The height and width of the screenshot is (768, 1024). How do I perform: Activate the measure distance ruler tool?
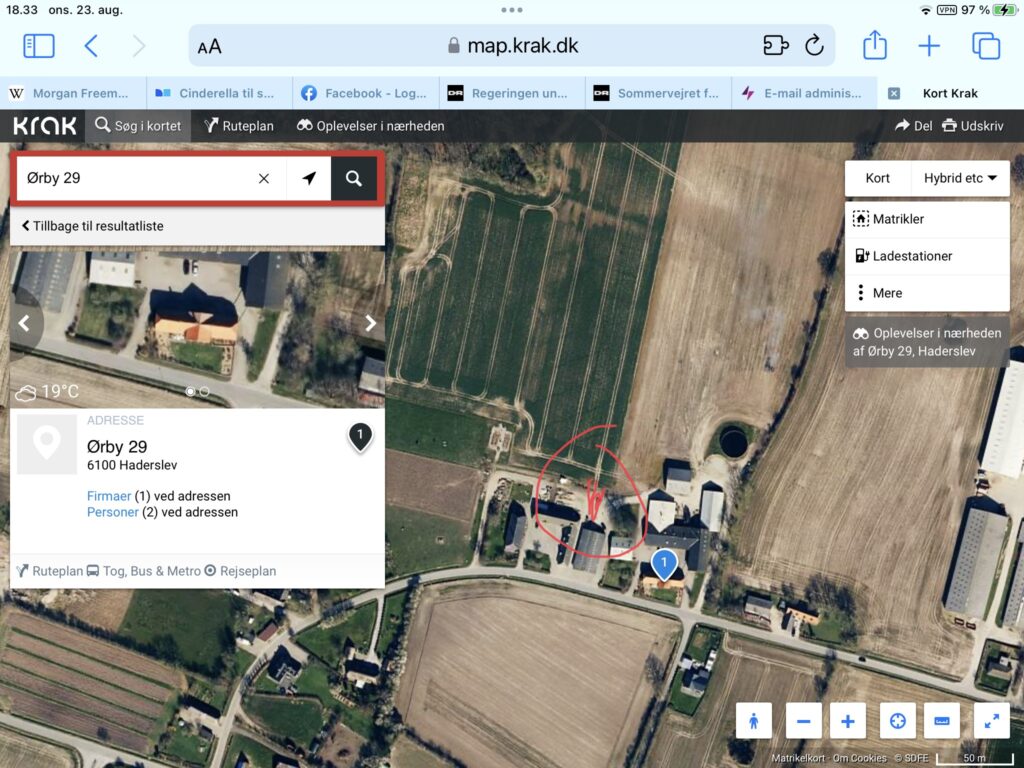(942, 720)
